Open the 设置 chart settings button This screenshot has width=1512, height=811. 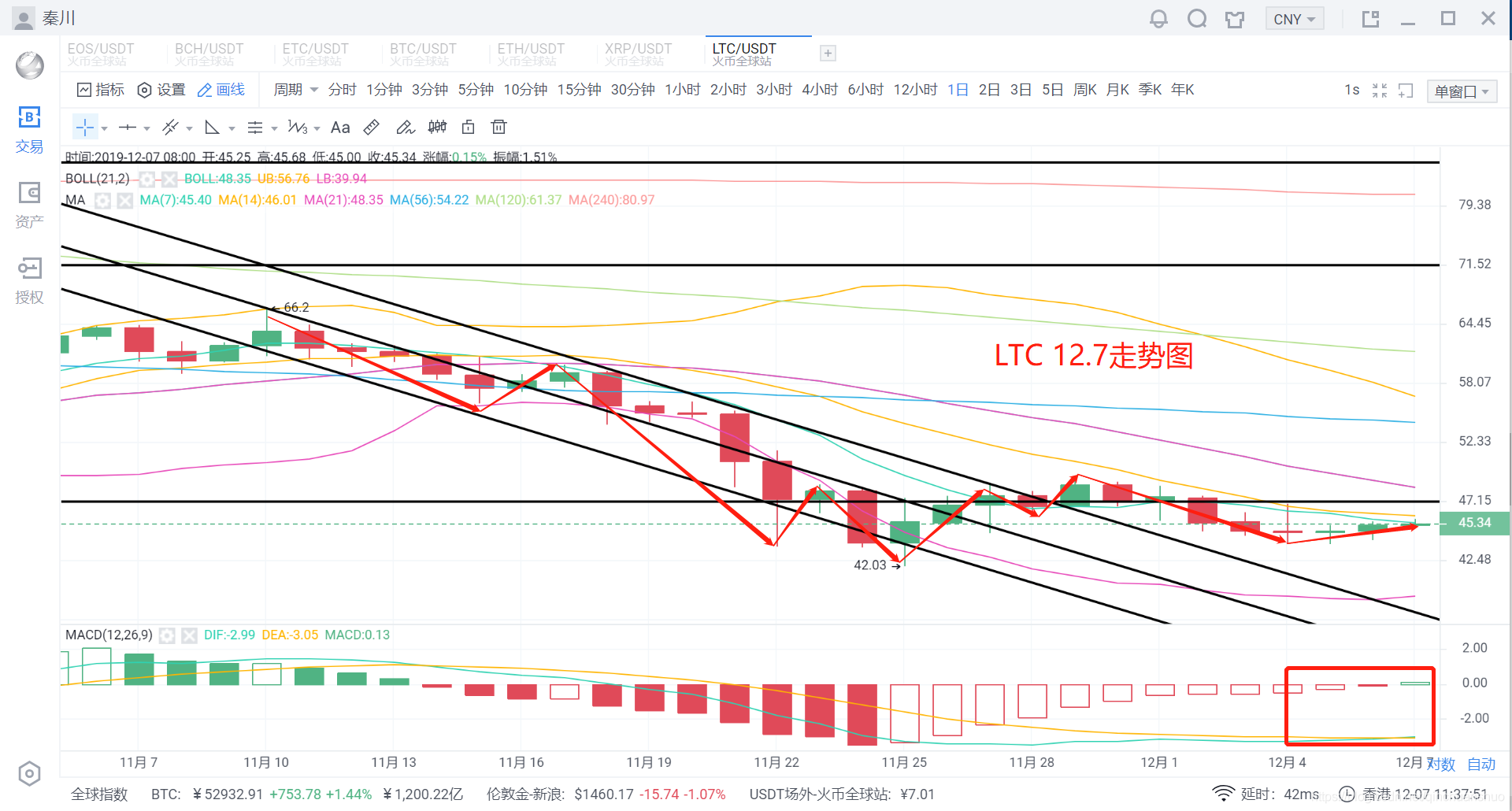161,90
